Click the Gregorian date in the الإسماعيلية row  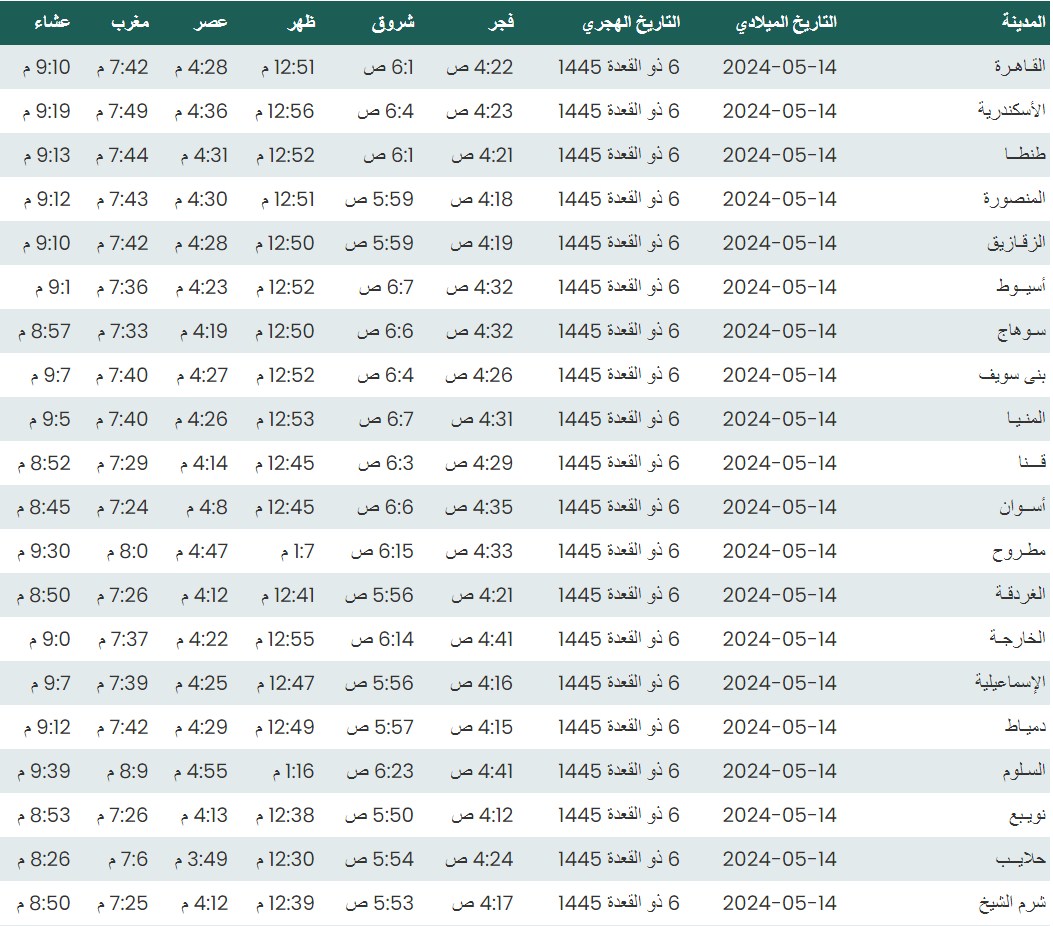click(x=779, y=683)
